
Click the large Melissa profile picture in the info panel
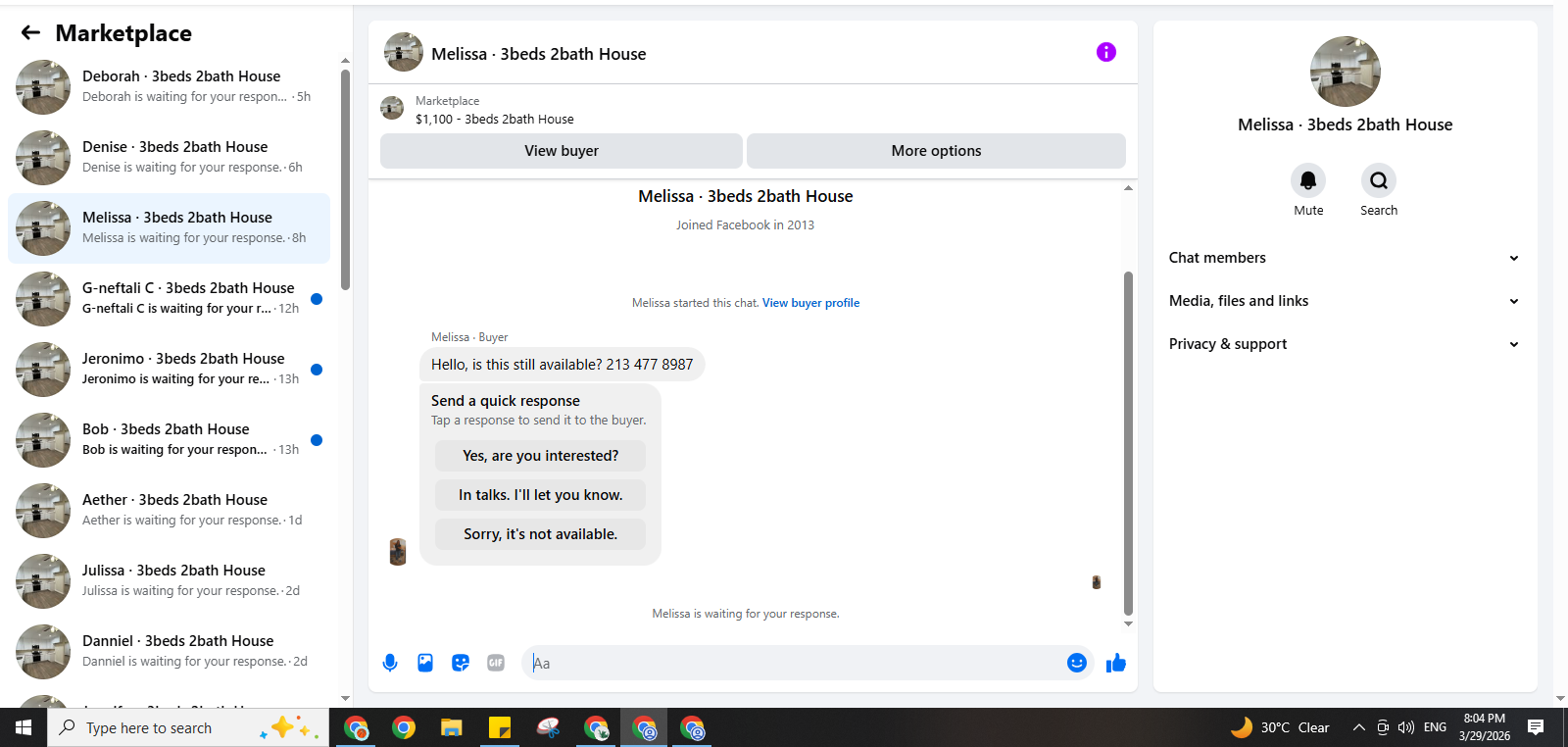(x=1346, y=72)
